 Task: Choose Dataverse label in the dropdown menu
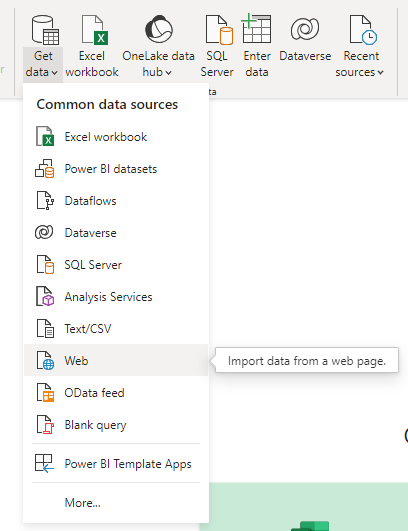pyautogui.click(x=90, y=233)
